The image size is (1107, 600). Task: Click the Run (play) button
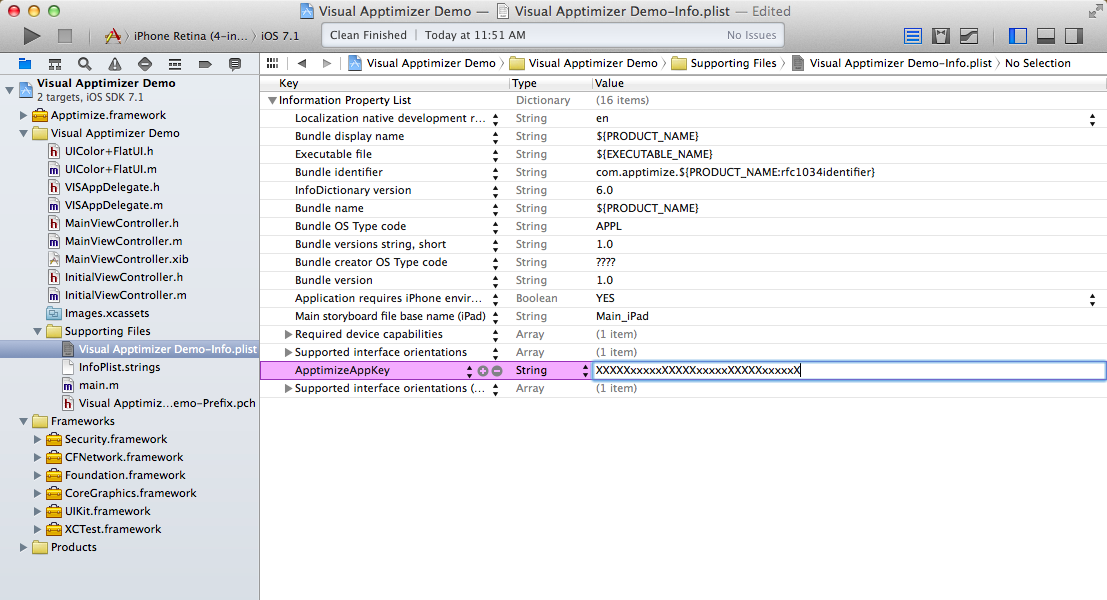pyautogui.click(x=32, y=35)
